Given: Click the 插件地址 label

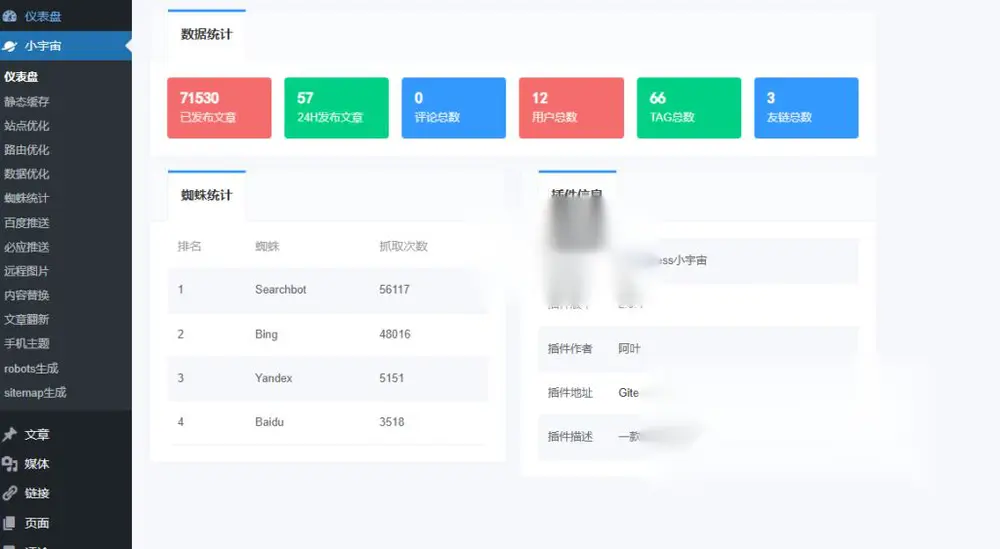Looking at the screenshot, I should coord(570,393).
